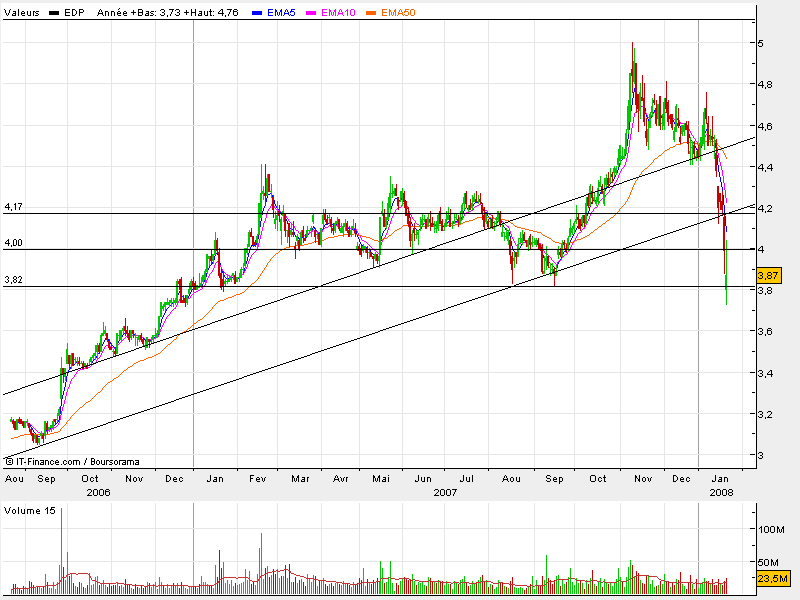Click the black EDP legend marker
The height and width of the screenshot is (600, 800).
[54, 13]
